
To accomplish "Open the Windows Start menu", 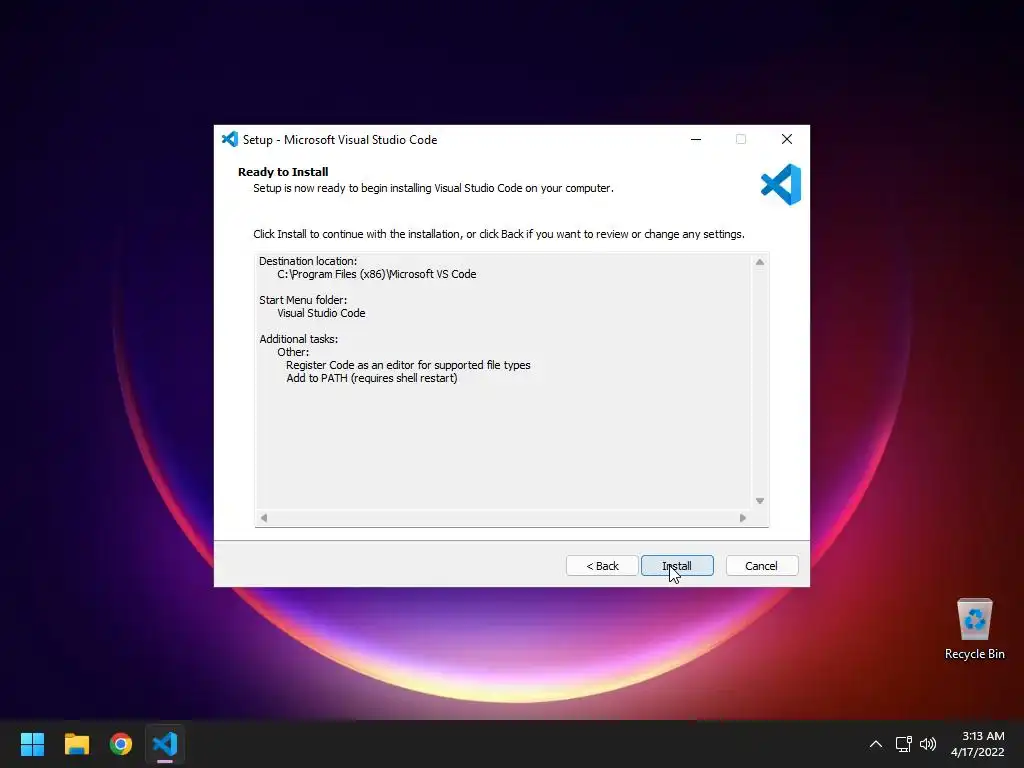I will point(32,744).
